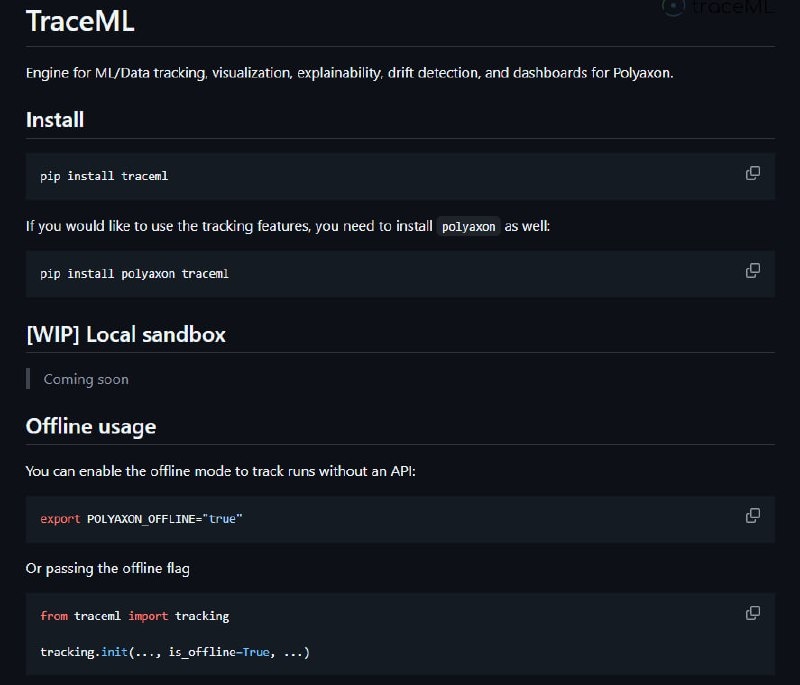Click the inline 'polyaxon' code label
Viewport: 800px width, 685px height.
click(468, 226)
